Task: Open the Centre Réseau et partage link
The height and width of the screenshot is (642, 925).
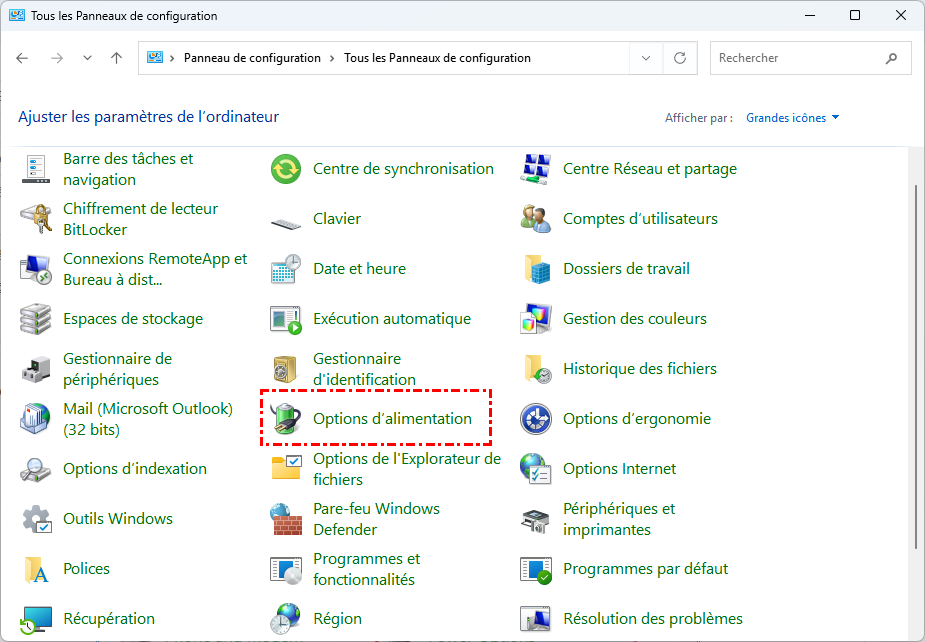Action: coord(649,169)
